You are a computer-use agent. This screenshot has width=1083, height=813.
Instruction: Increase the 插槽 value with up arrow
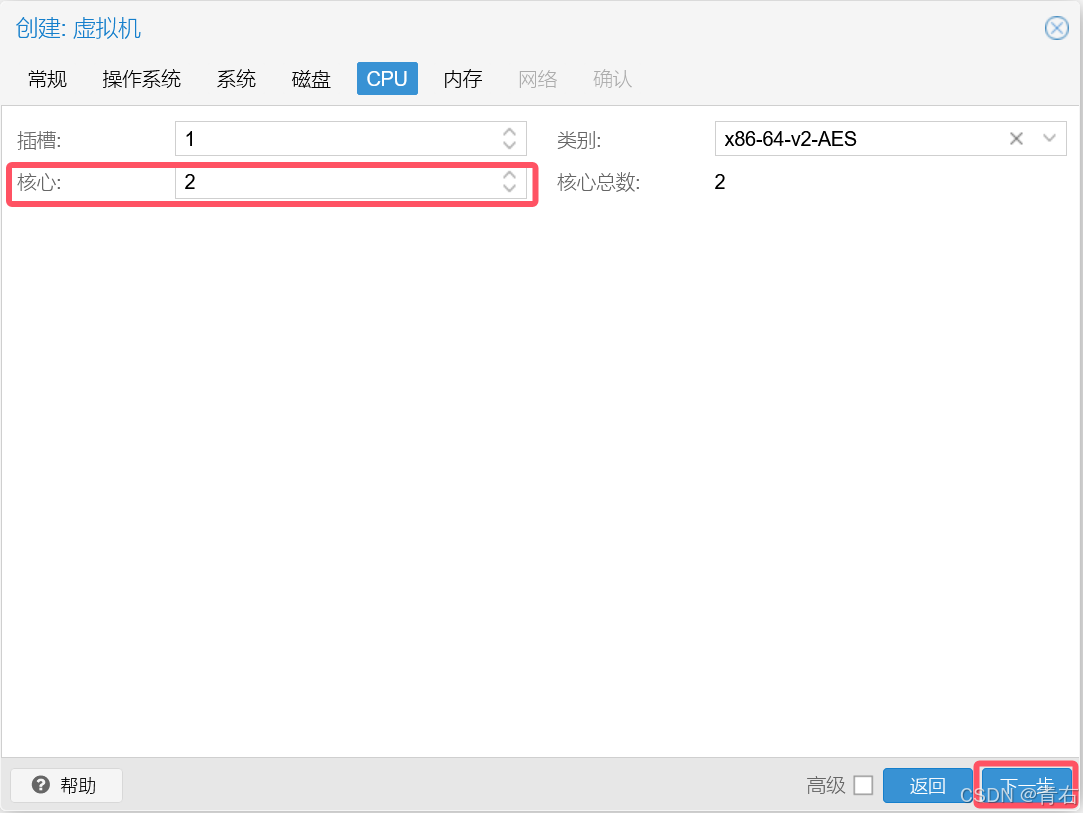tap(510, 131)
